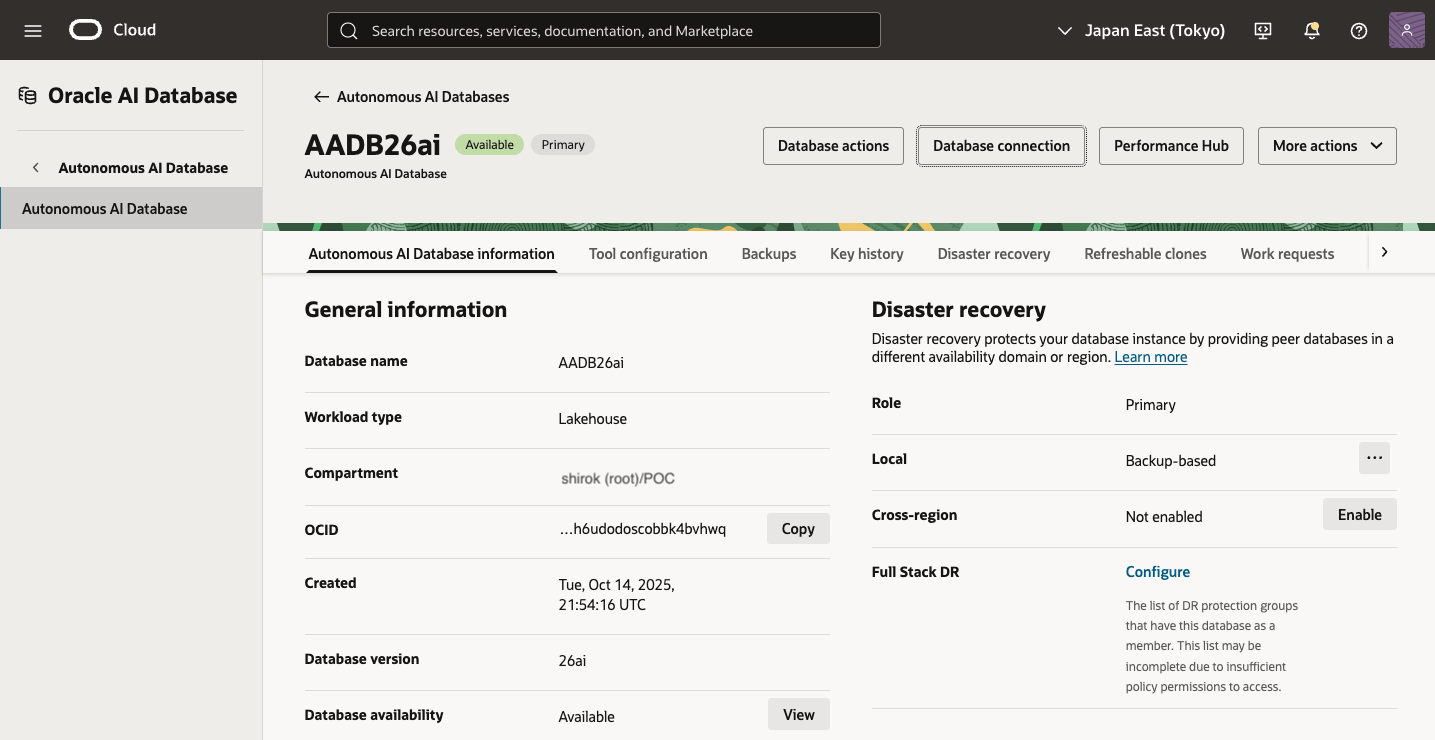
Task: Click the search magnifier icon
Action: [x=349, y=31]
